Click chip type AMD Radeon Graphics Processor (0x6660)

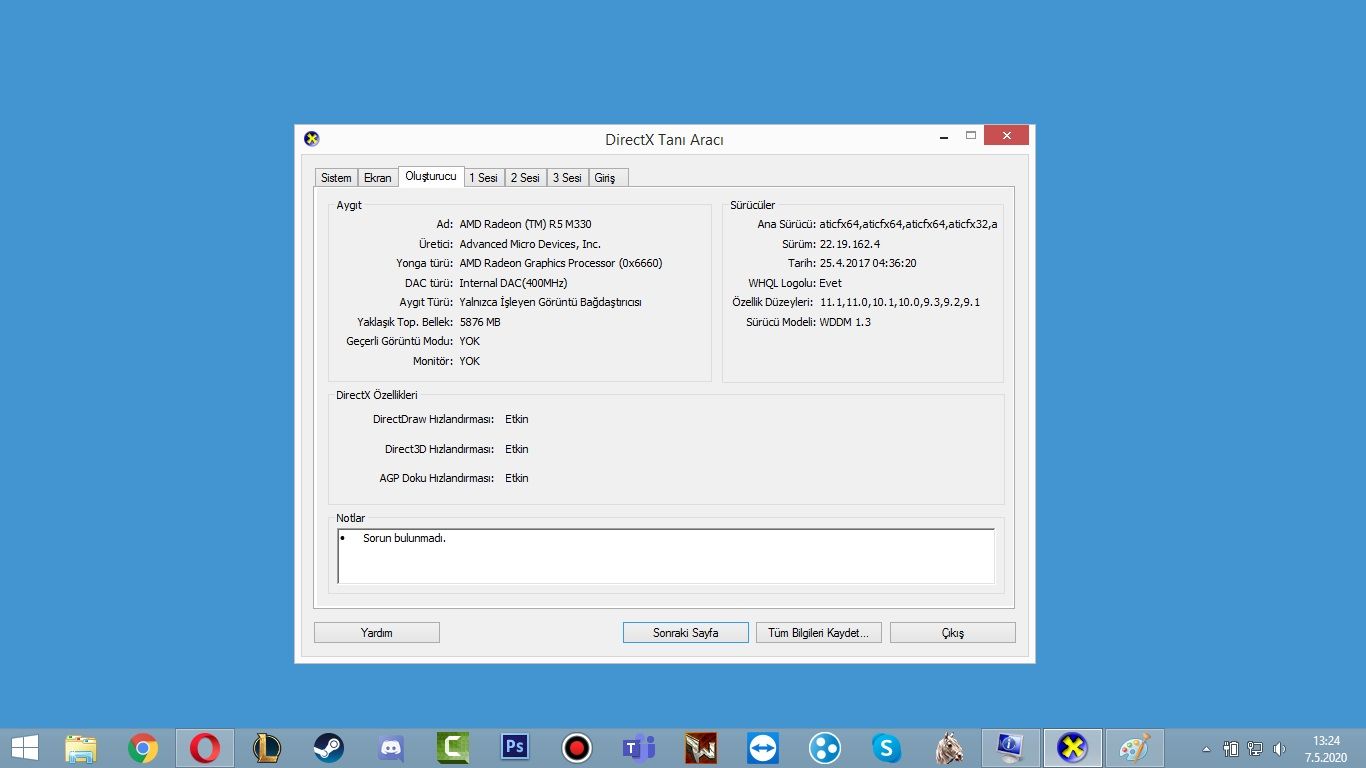coord(561,263)
